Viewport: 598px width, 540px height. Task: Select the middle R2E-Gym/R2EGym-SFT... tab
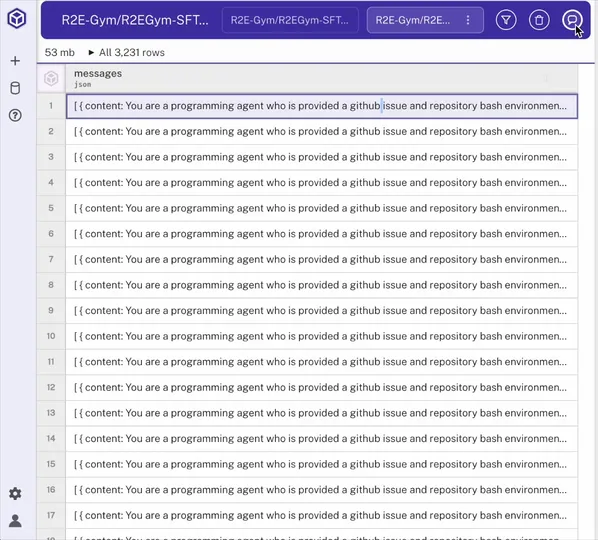[290, 20]
